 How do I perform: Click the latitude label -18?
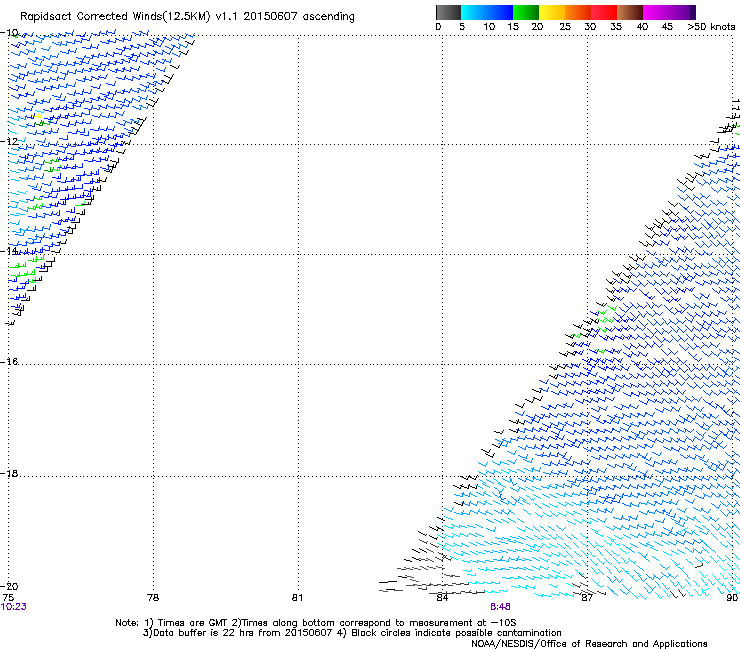click(9, 473)
